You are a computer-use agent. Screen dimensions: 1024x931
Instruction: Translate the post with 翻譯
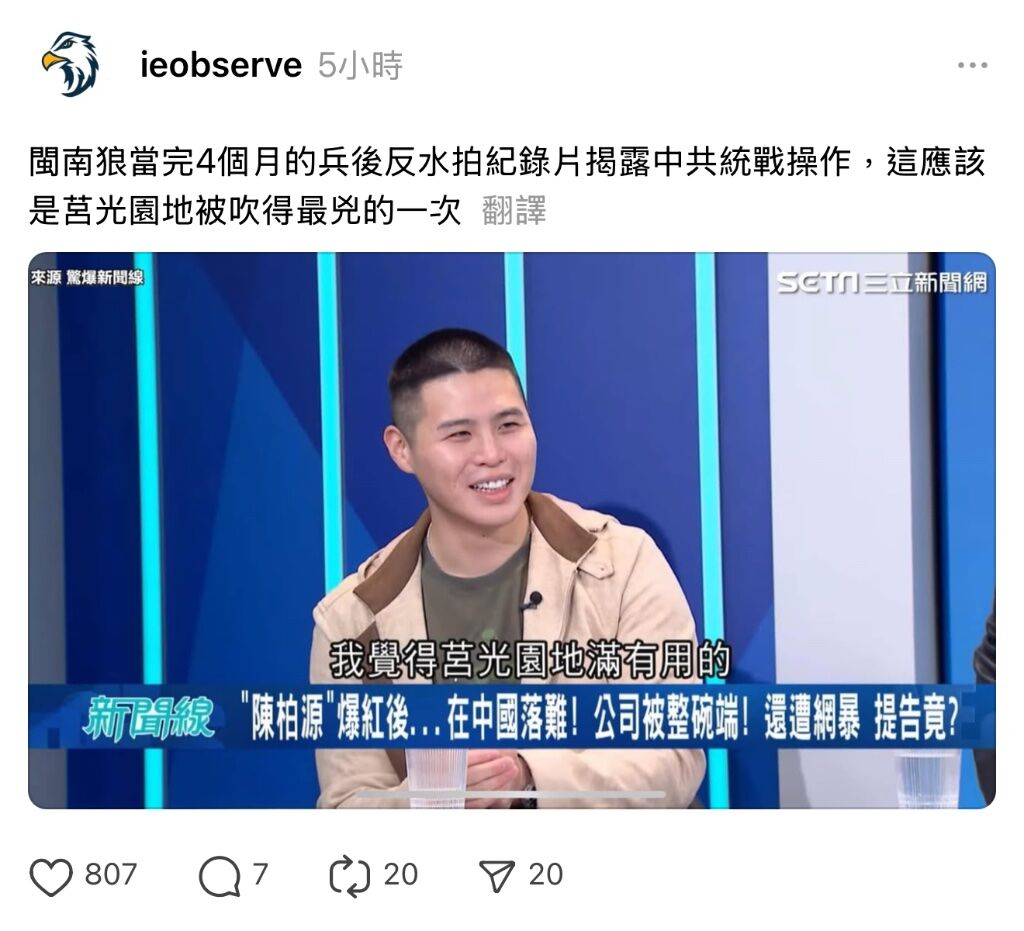tap(513, 211)
